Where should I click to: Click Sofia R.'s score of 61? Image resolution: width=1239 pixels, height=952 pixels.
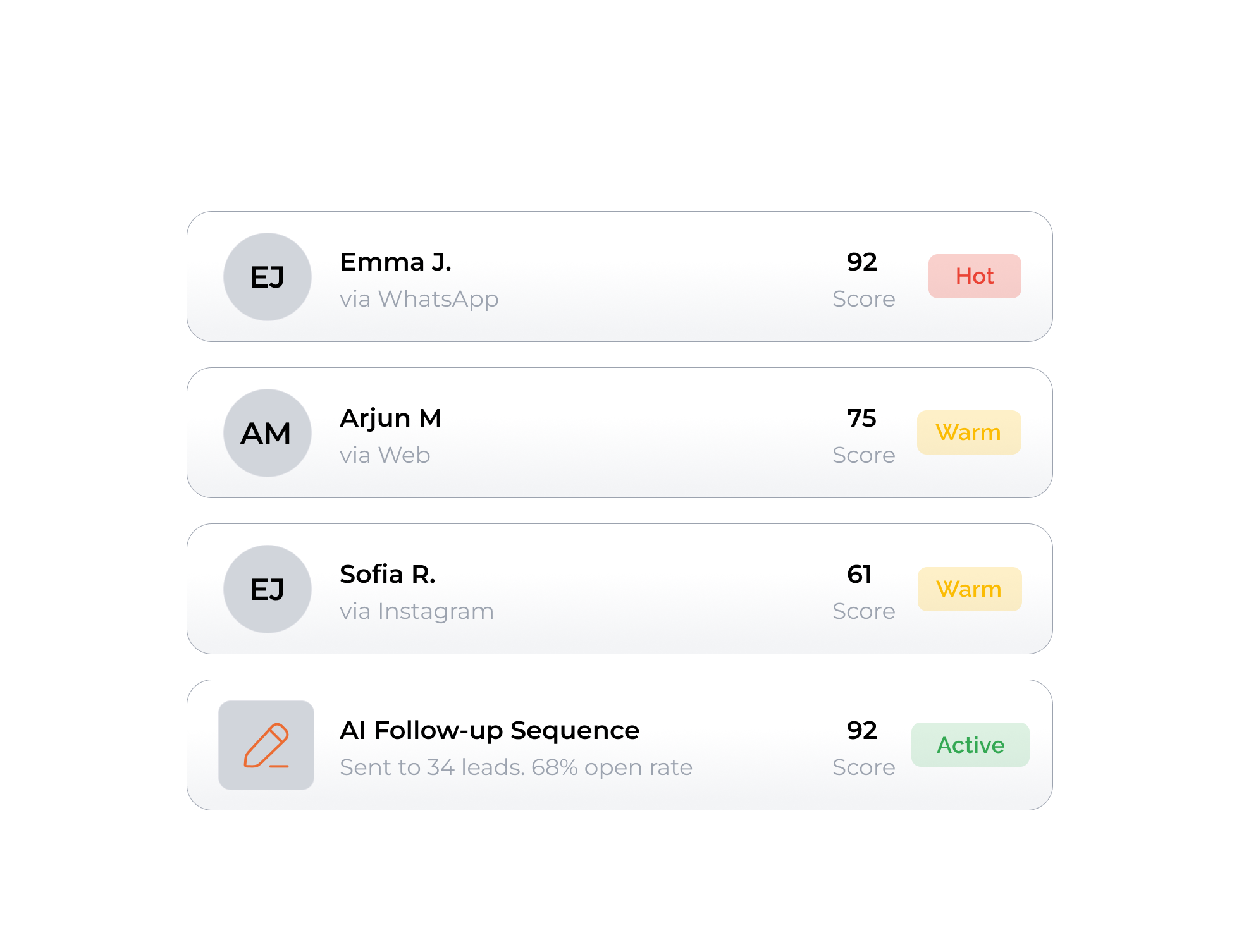(x=860, y=574)
